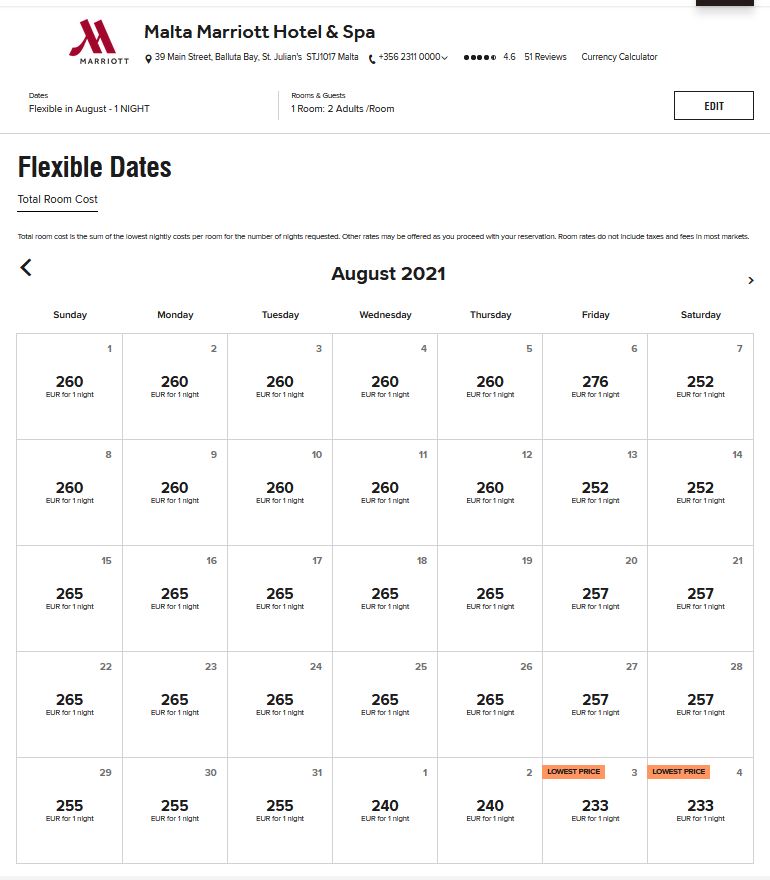Screen dimensions: 770x880
Task: Select September 3 with Lowest Price badge
Action: click(x=595, y=810)
